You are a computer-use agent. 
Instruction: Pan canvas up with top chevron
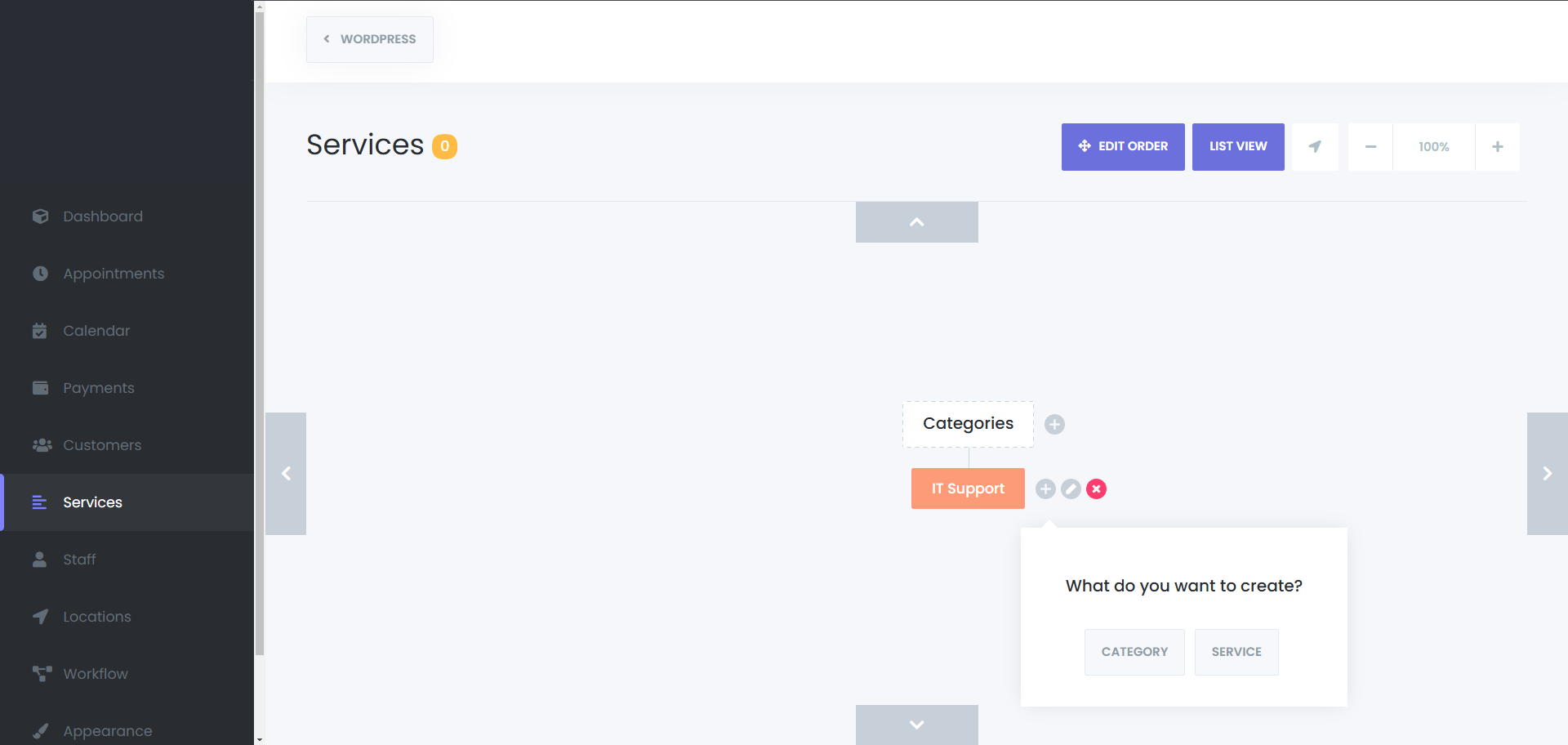[916, 222]
